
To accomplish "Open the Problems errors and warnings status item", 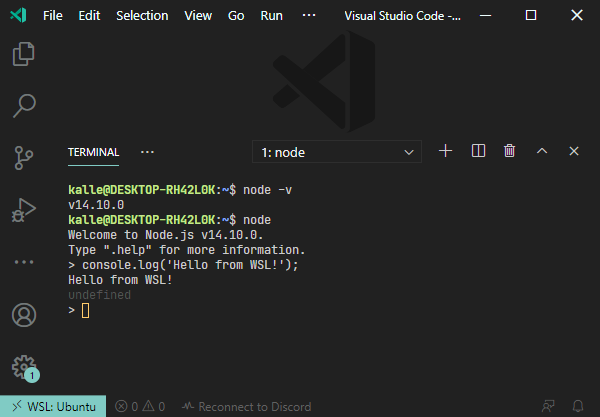I will (140, 406).
